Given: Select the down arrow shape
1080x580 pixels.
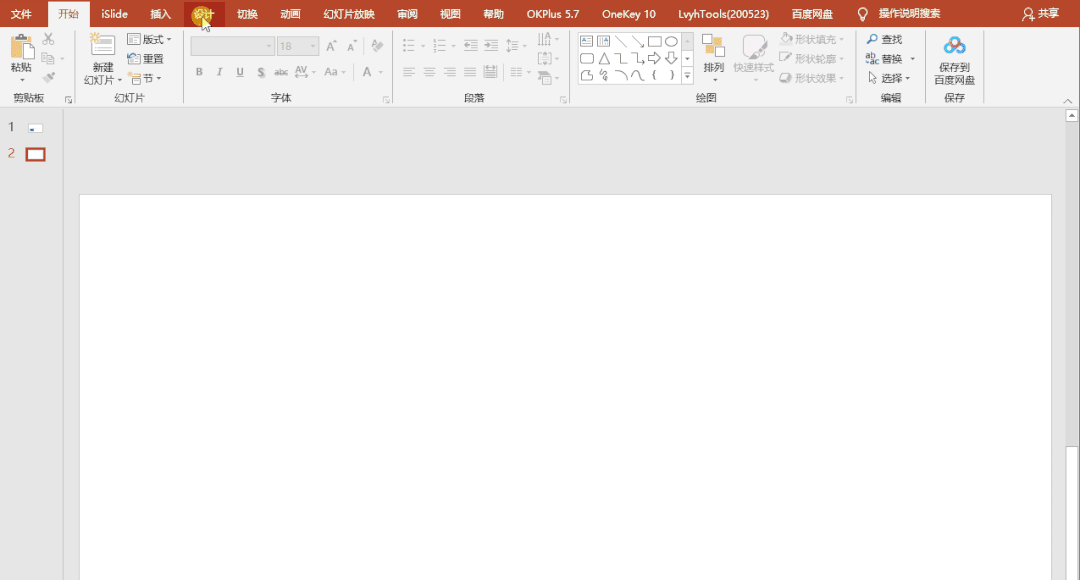Looking at the screenshot, I should (x=672, y=59).
